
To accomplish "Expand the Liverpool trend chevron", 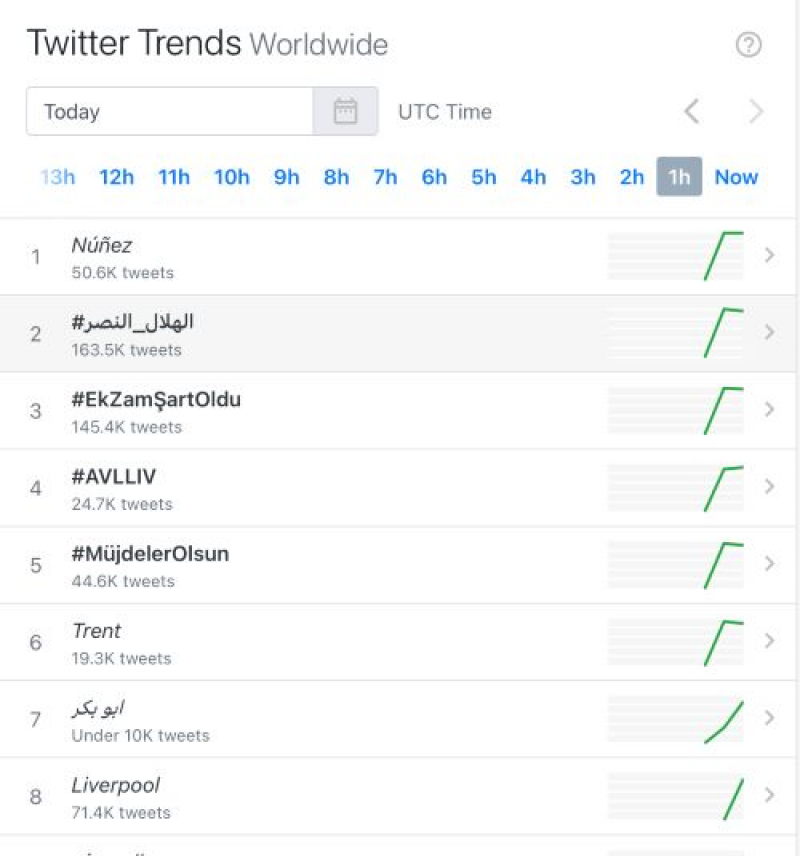I will point(769,796).
